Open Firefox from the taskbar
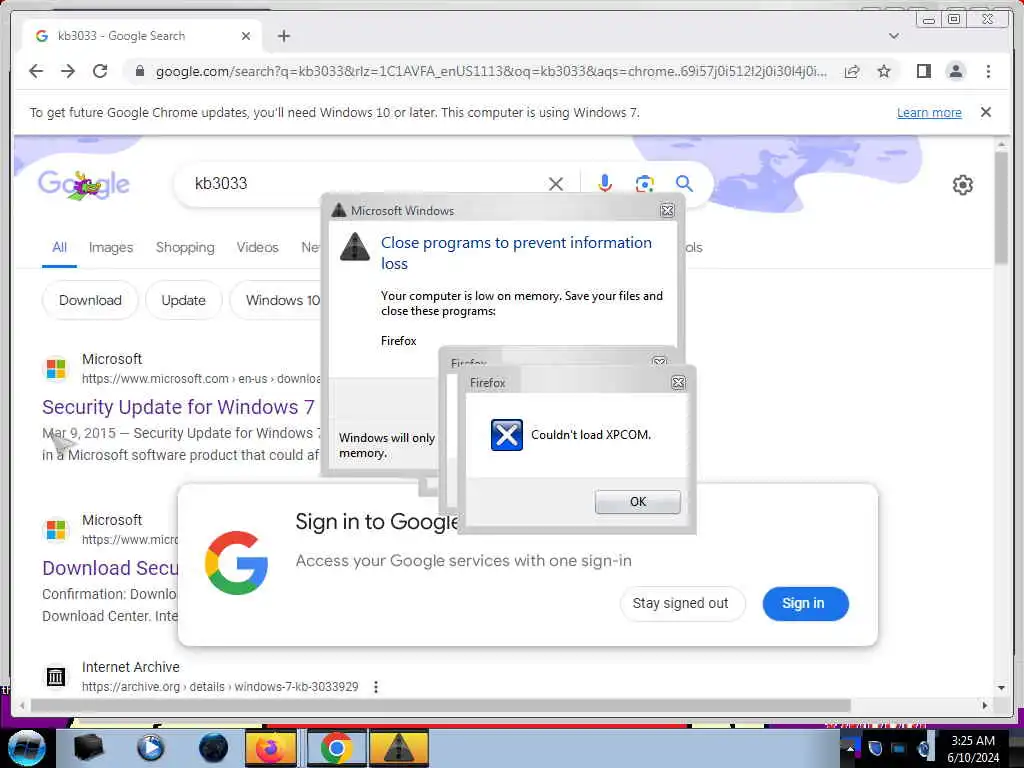 tap(270, 748)
